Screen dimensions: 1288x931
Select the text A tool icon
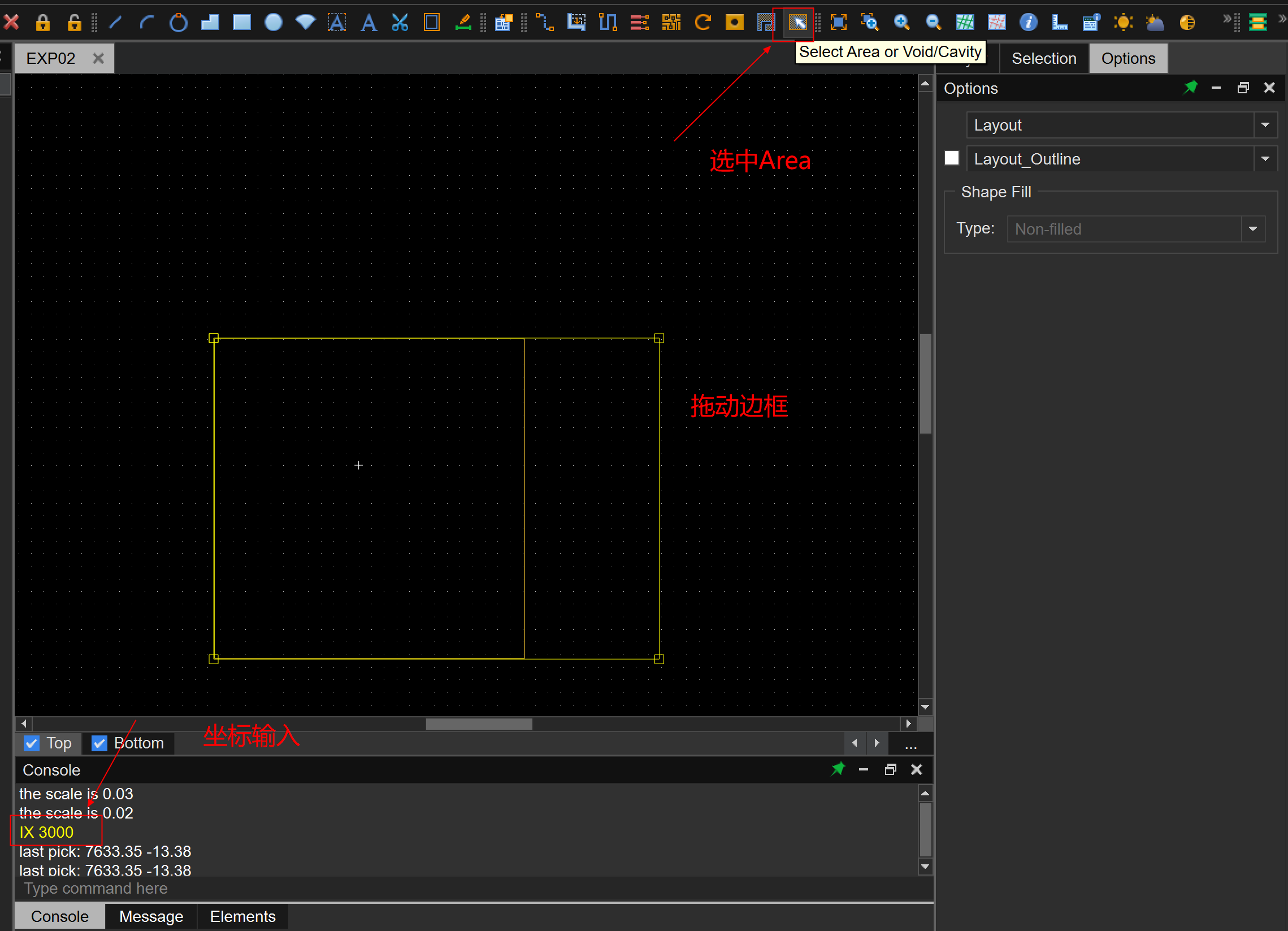pyautogui.click(x=368, y=23)
